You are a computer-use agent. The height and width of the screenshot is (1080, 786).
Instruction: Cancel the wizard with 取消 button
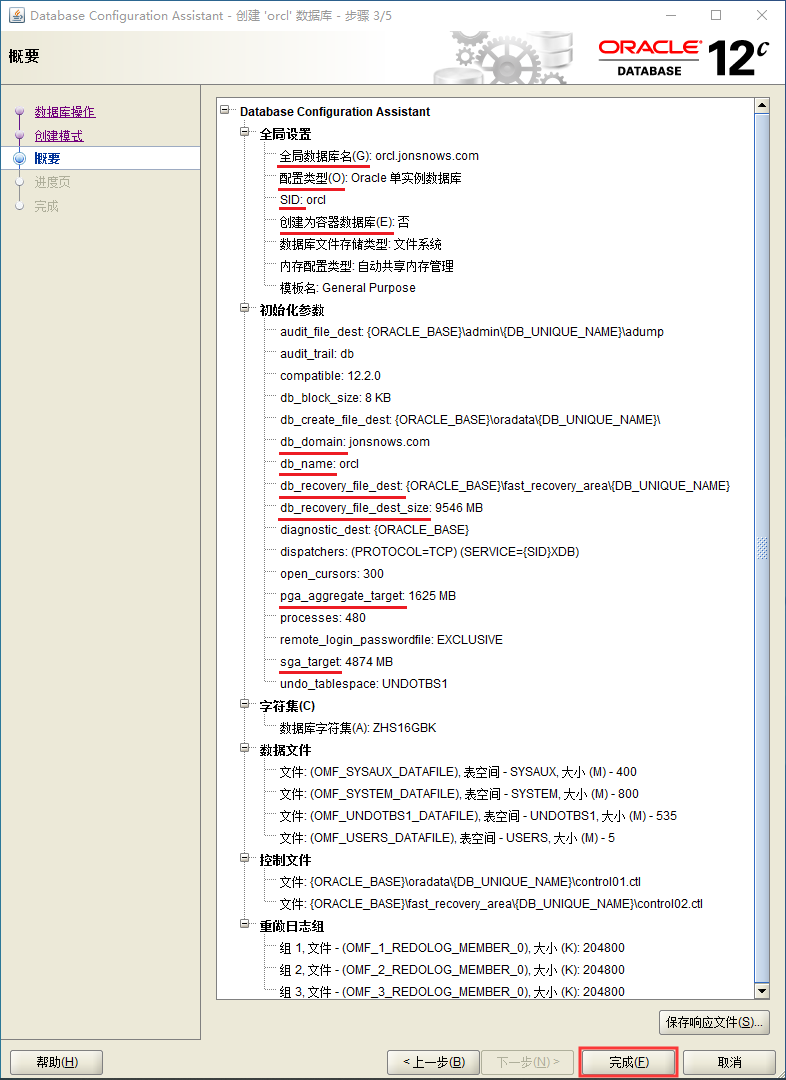(729, 1062)
